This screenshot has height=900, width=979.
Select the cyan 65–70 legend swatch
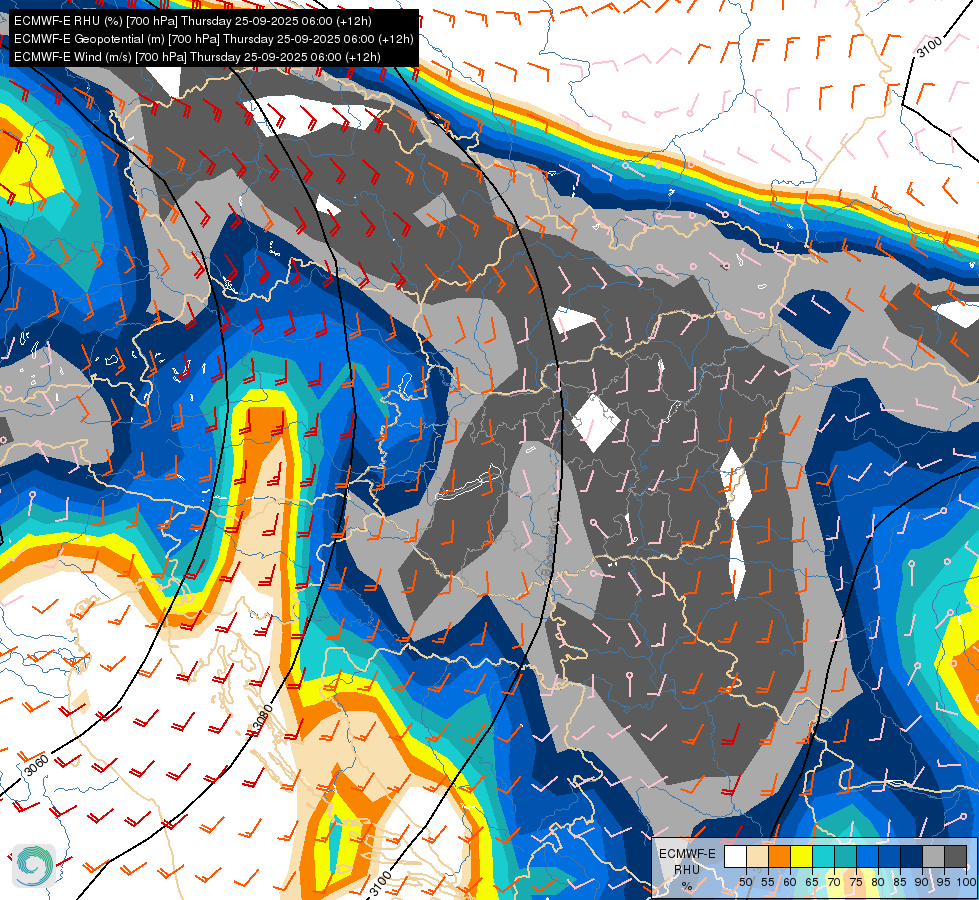(824, 856)
